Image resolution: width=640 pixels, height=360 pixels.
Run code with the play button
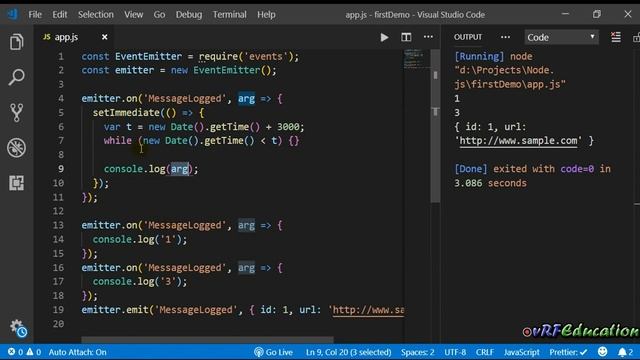point(384,38)
